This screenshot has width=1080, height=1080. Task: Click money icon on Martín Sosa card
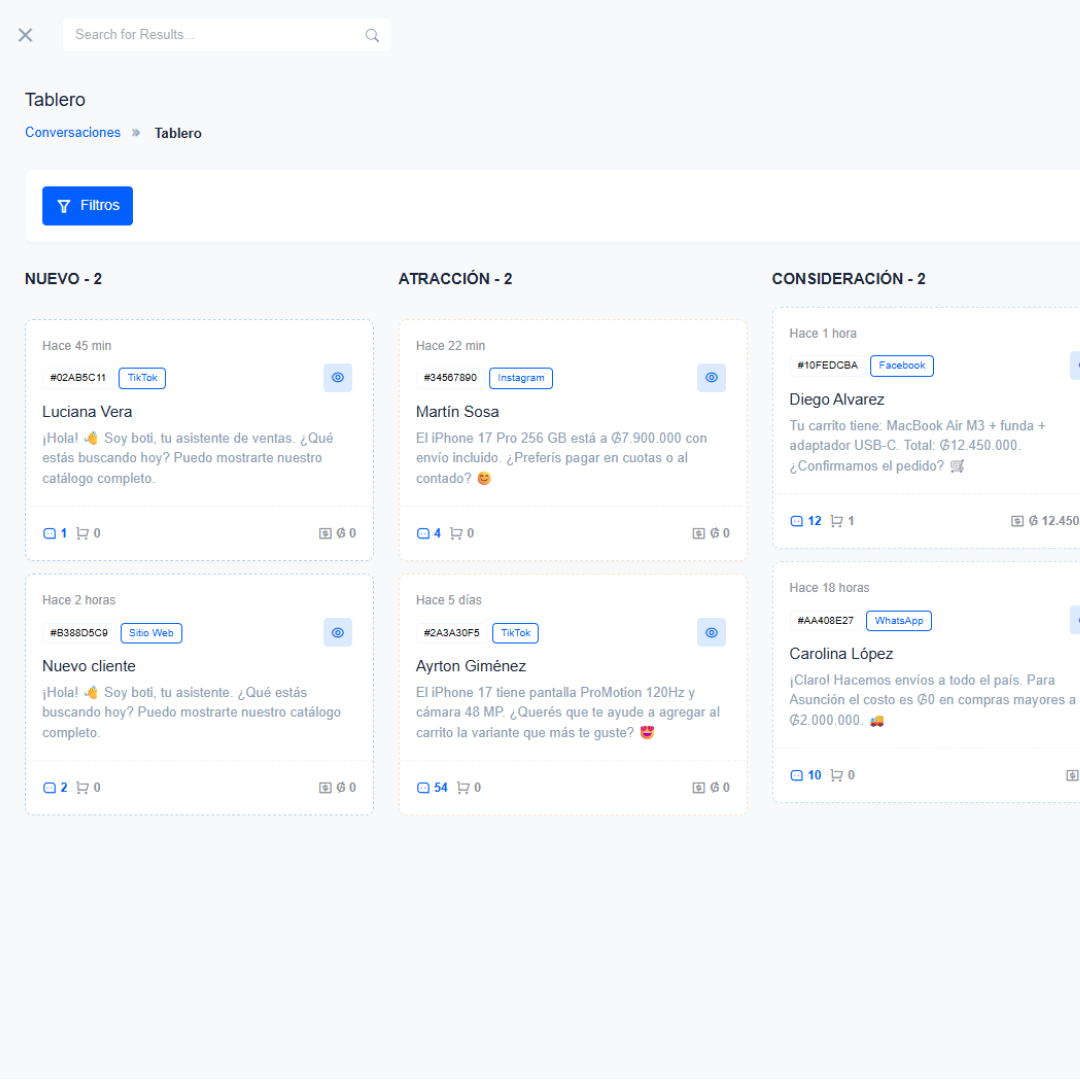[x=698, y=533]
